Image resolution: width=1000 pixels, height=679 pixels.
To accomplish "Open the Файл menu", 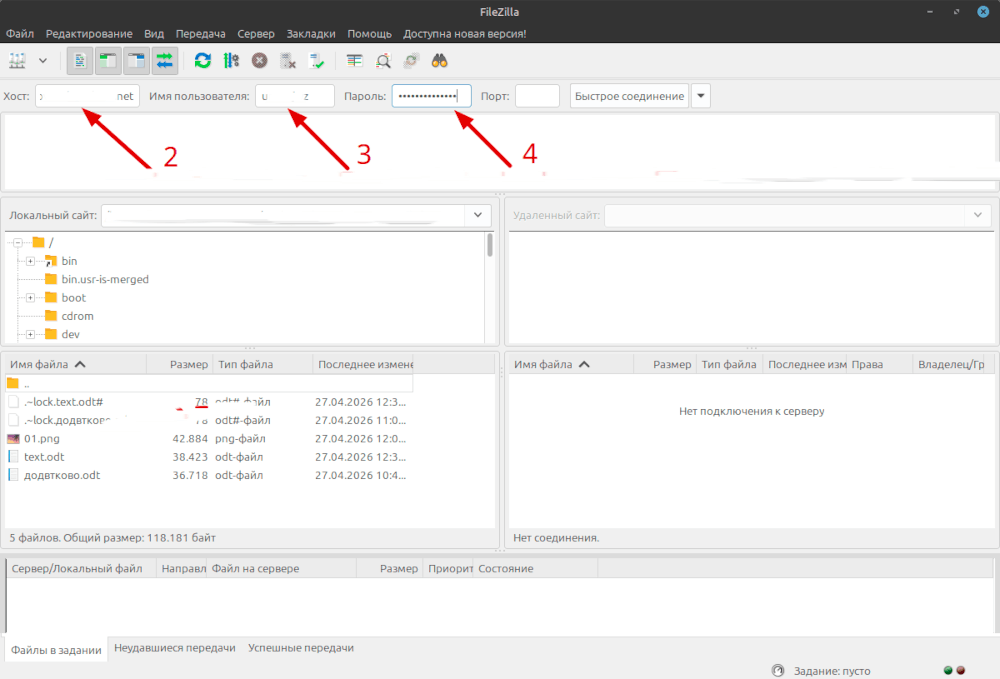I will pyautogui.click(x=20, y=34).
